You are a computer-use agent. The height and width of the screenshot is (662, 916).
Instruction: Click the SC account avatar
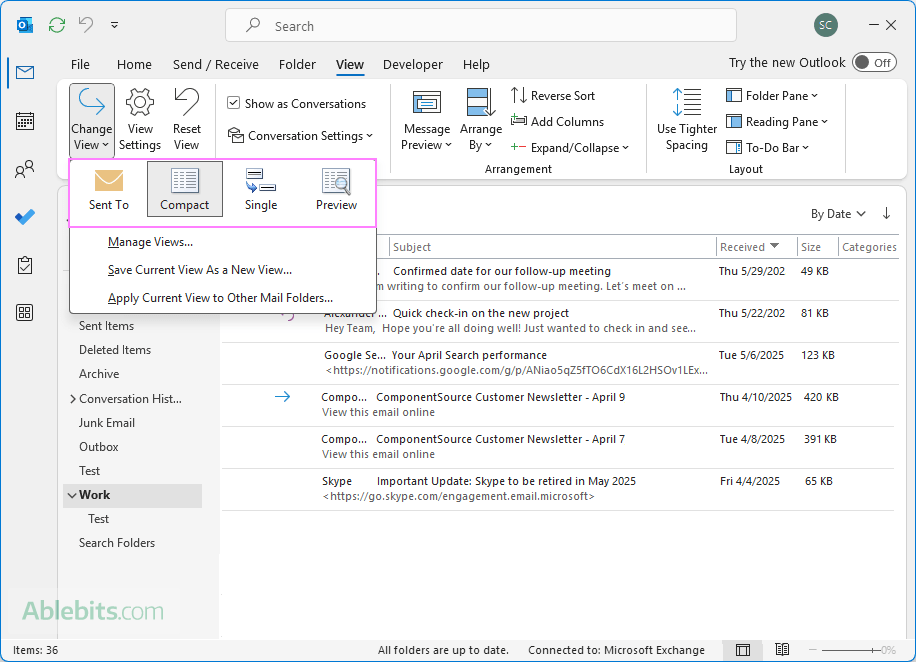coord(825,25)
